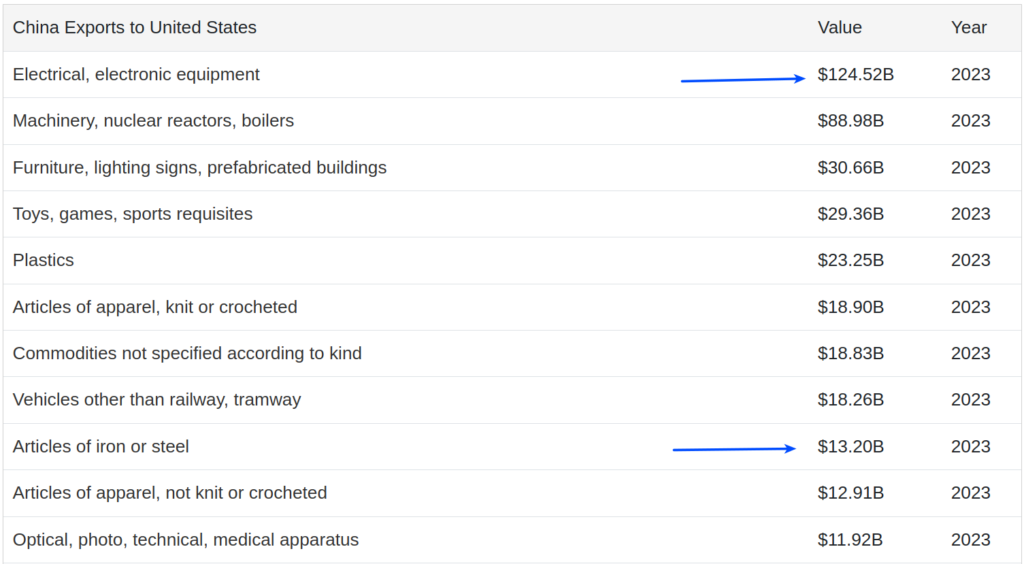
Task: Open the Plastics category
Action: pyautogui.click(x=43, y=260)
